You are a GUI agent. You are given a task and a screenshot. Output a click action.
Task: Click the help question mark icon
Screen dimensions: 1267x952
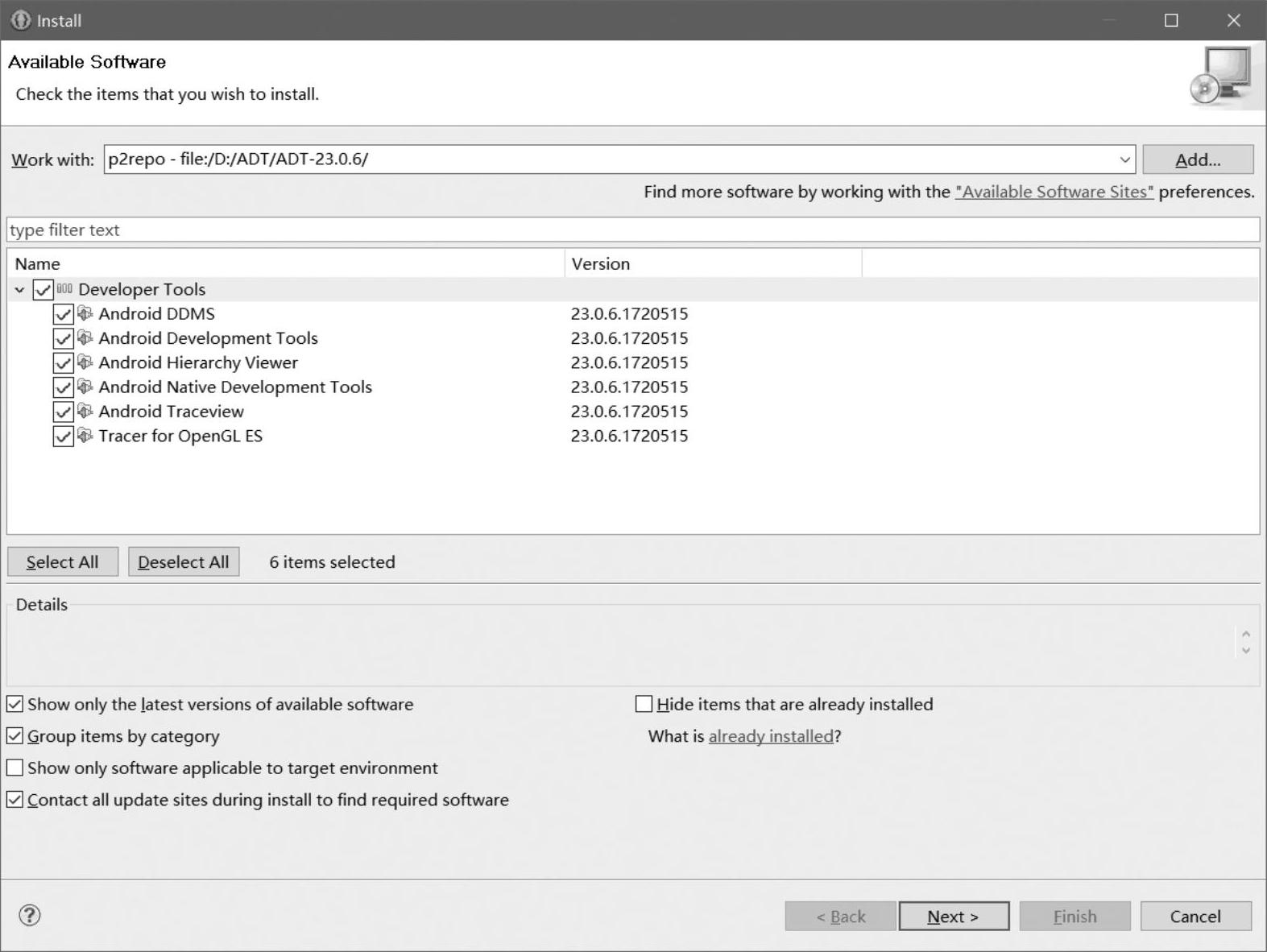[30, 915]
